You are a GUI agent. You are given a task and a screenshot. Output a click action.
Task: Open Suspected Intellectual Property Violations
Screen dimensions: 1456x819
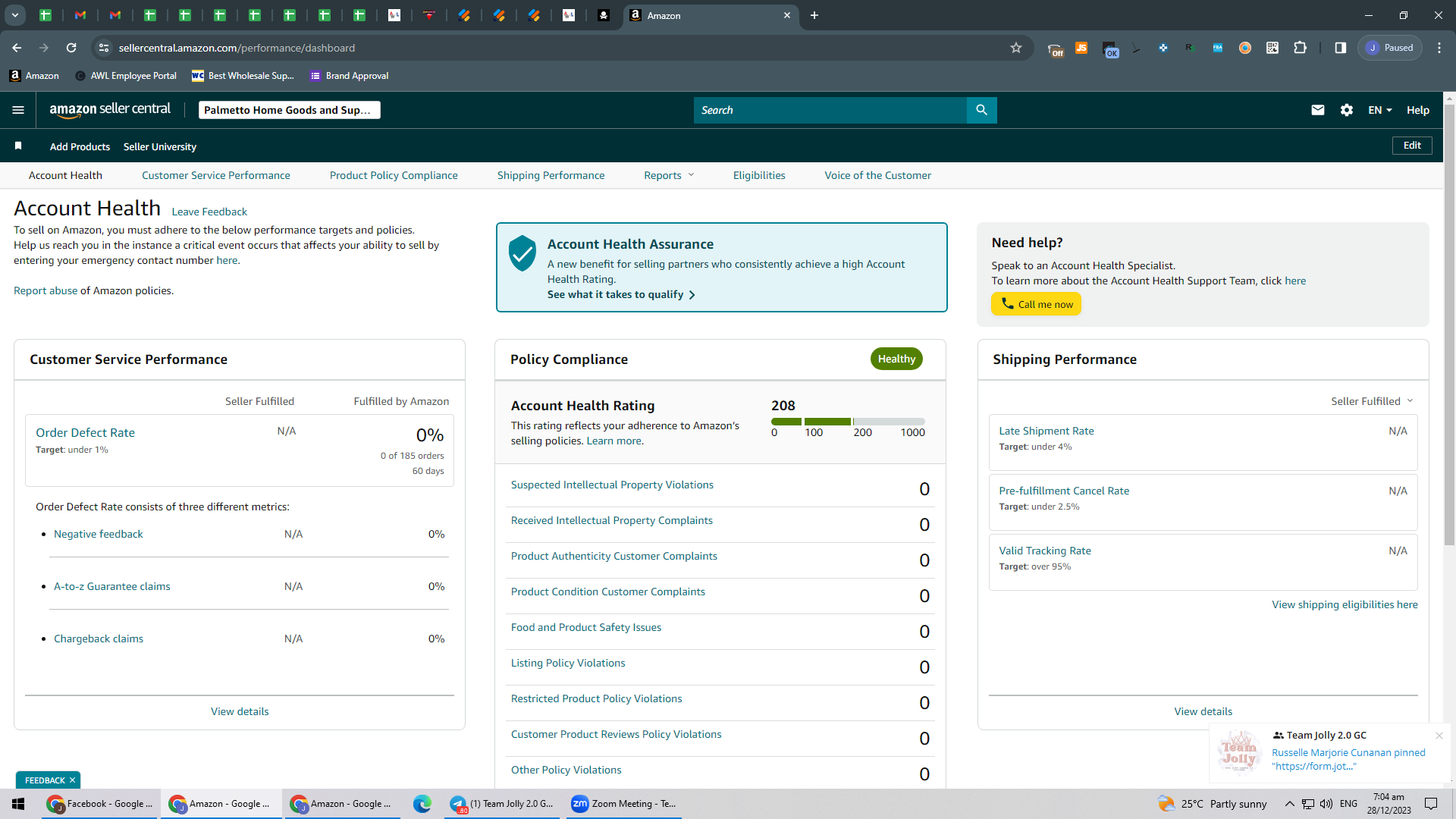[x=612, y=485]
